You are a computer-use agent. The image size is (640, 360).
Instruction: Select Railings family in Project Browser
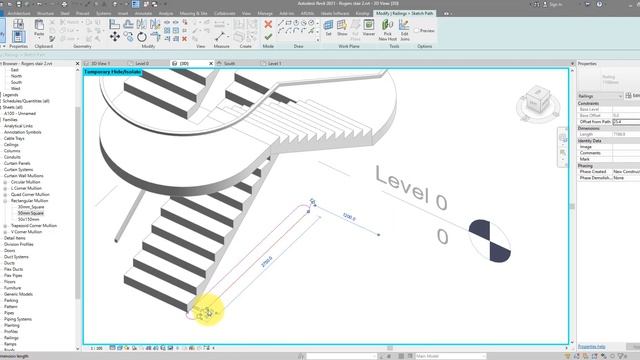(11, 338)
